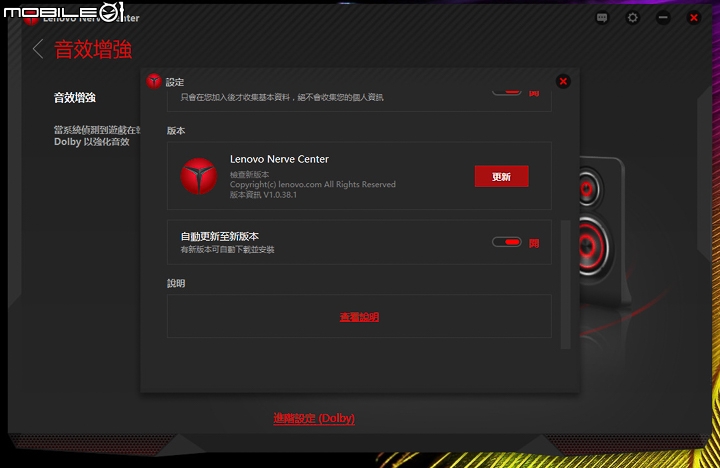Click the Lenovo Nerve Center product name
Viewport: 720px width, 468px height.
(x=279, y=159)
